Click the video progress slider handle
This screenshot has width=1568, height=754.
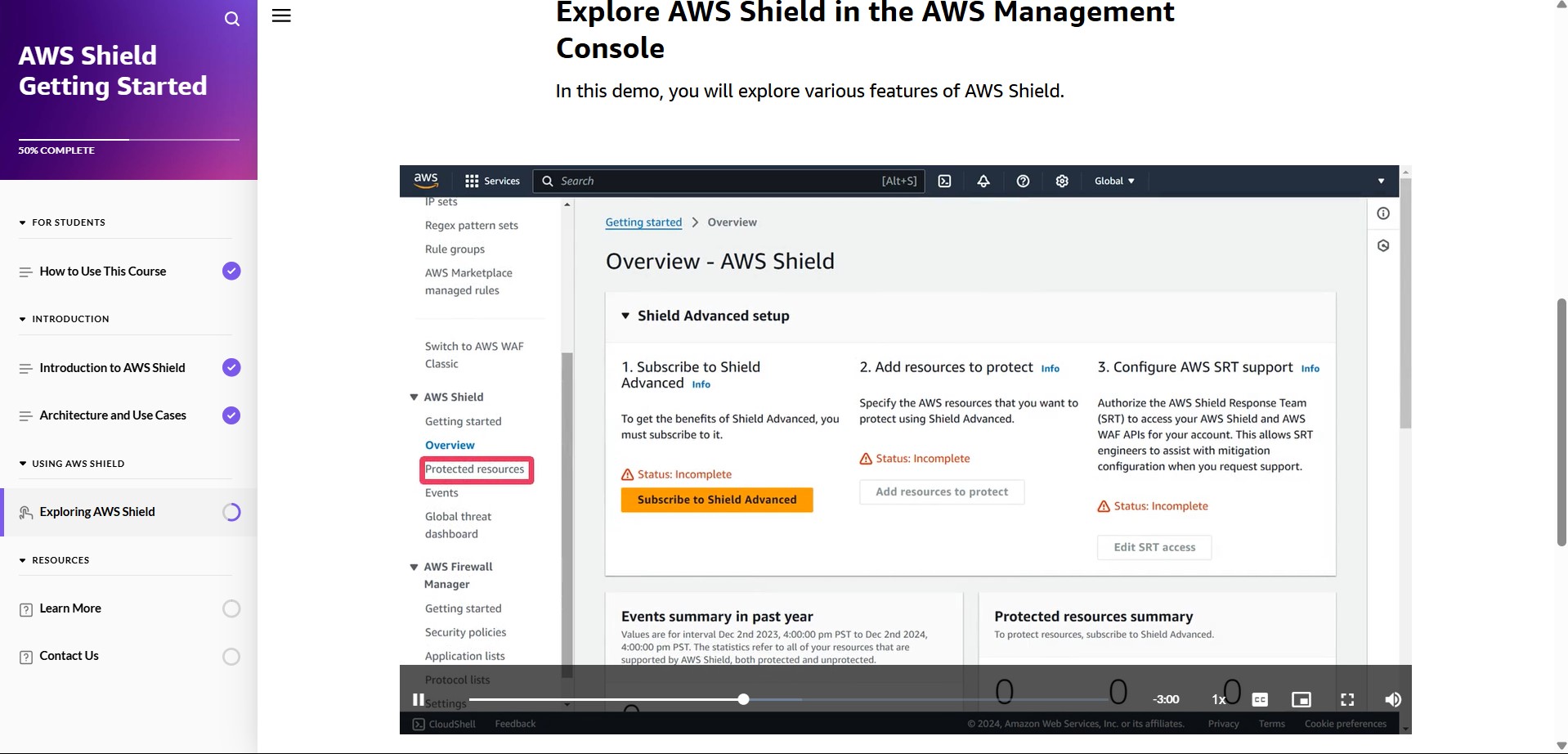(743, 699)
